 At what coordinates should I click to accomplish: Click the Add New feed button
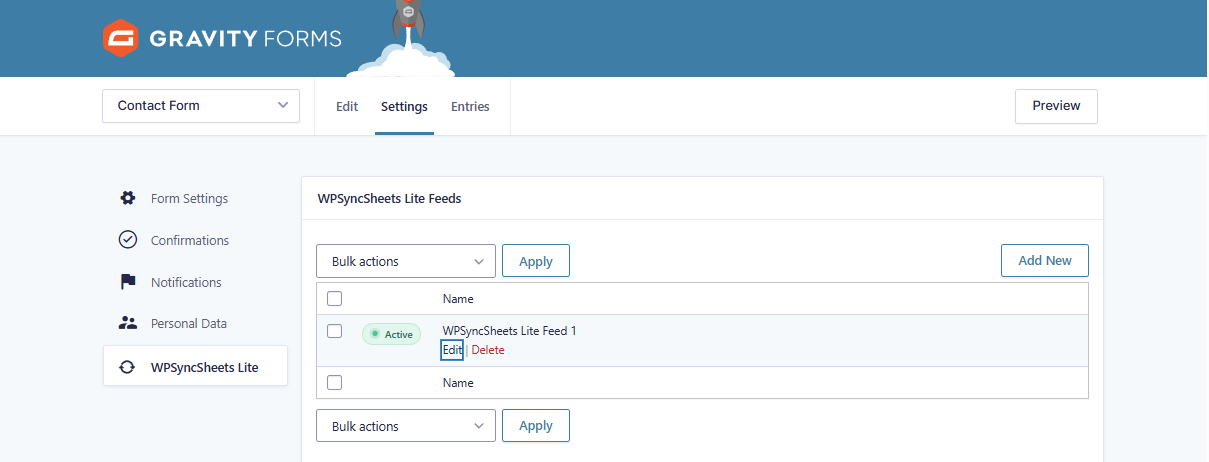tap(1044, 261)
